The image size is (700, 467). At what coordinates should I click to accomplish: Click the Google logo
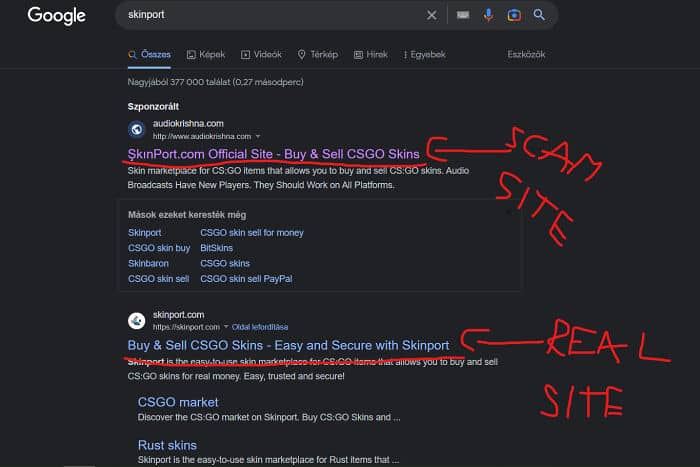pyautogui.click(x=56, y=15)
